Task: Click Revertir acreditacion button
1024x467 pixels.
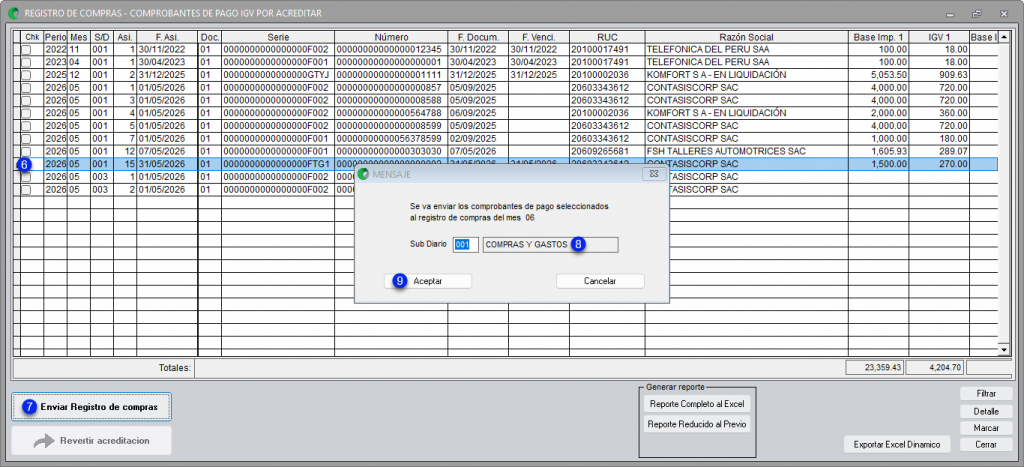Action: [91, 441]
